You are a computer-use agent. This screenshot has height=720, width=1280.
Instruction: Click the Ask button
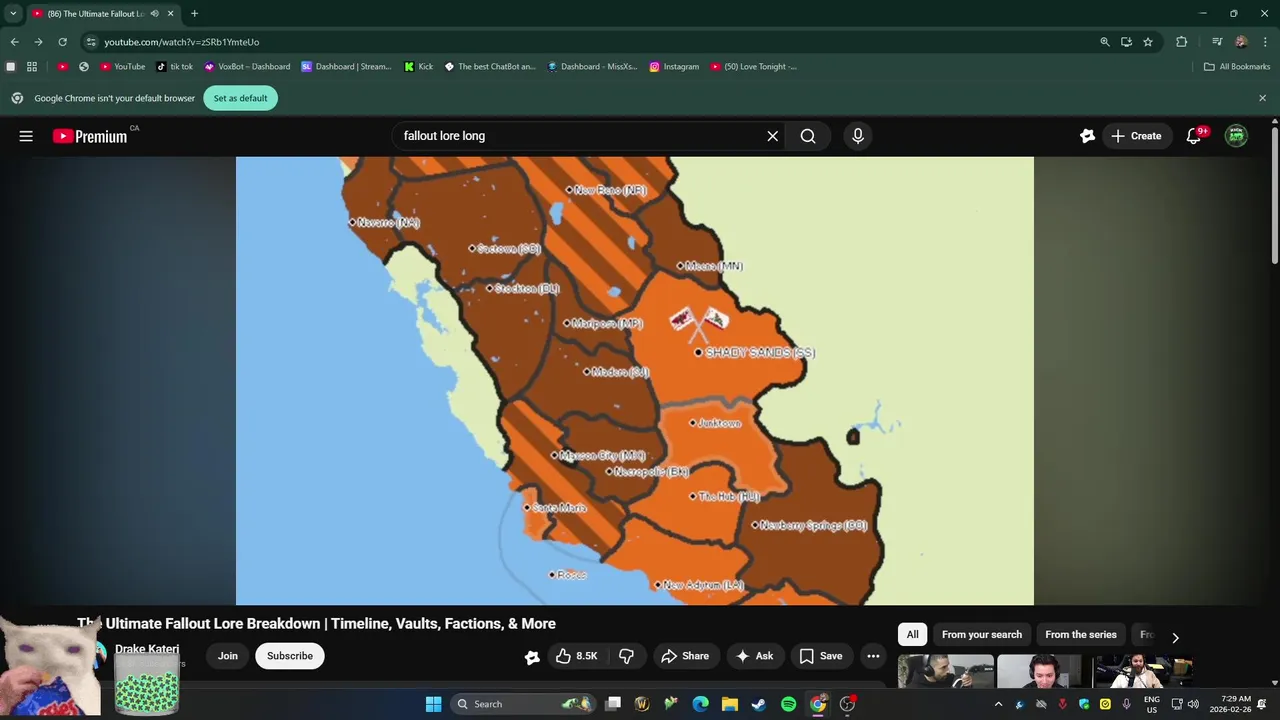pyautogui.click(x=754, y=656)
